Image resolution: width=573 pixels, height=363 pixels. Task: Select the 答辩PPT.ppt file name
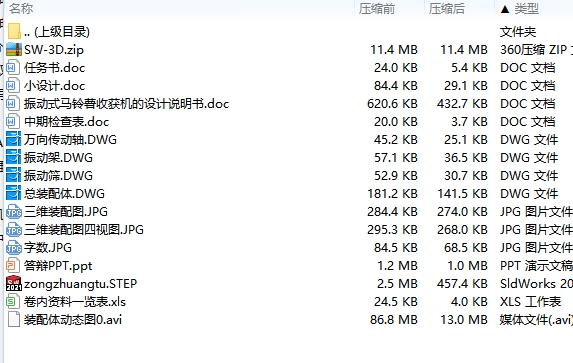click(x=58, y=266)
